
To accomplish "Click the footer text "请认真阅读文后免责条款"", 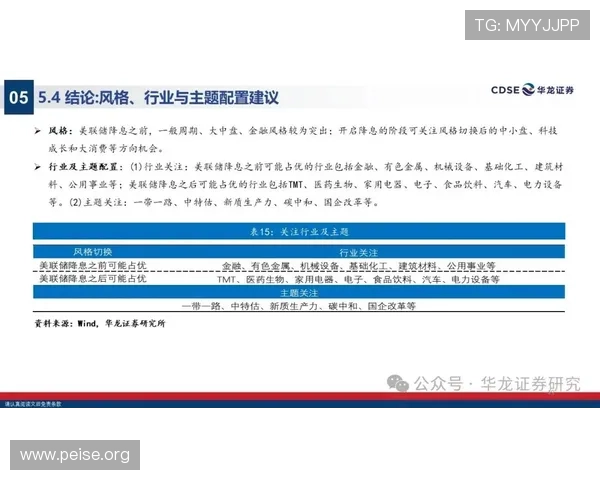I will click(x=33, y=404).
